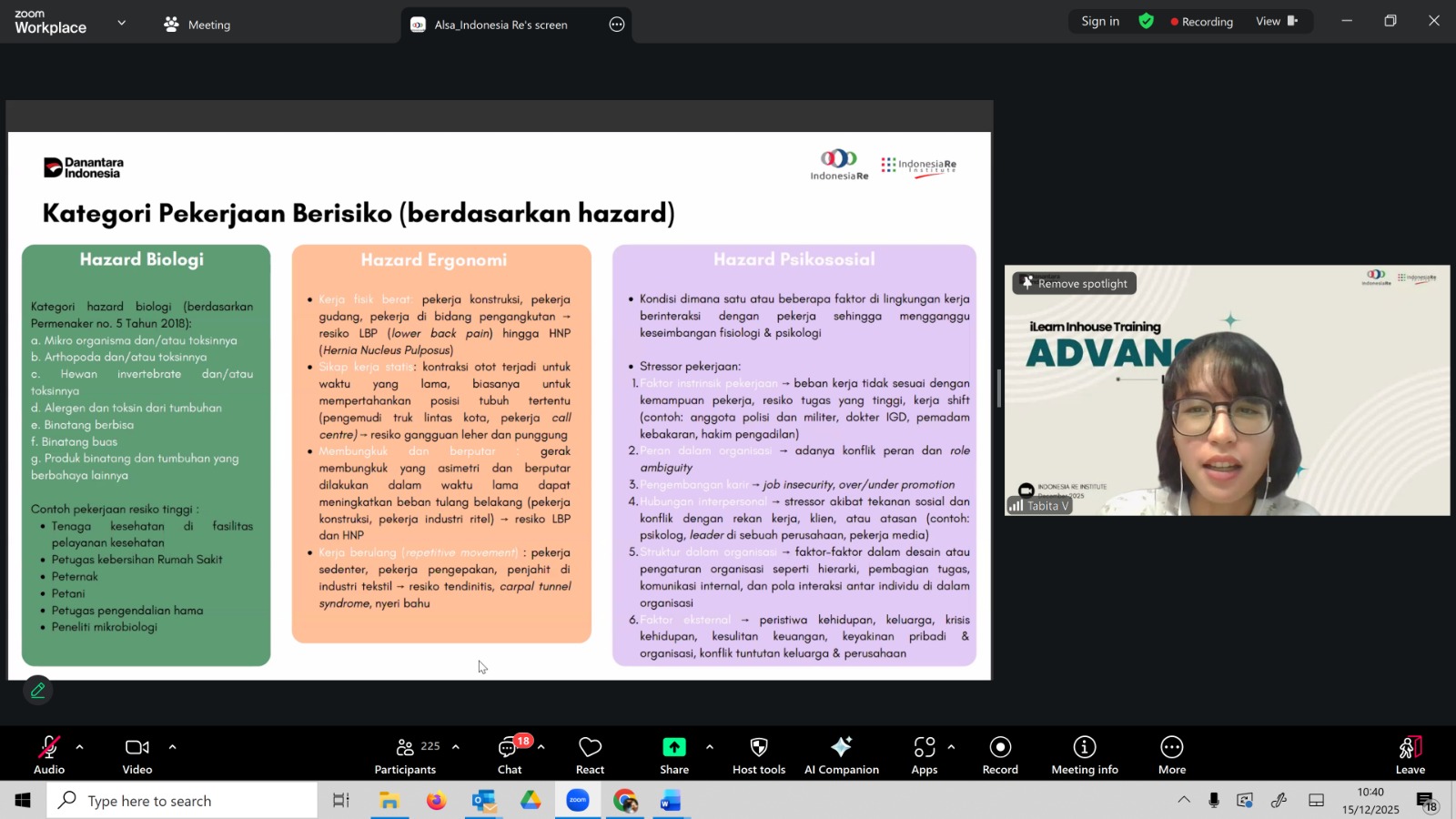The image size is (1456, 819).
Task: Expand the audio settings caret
Action: pyautogui.click(x=80, y=747)
